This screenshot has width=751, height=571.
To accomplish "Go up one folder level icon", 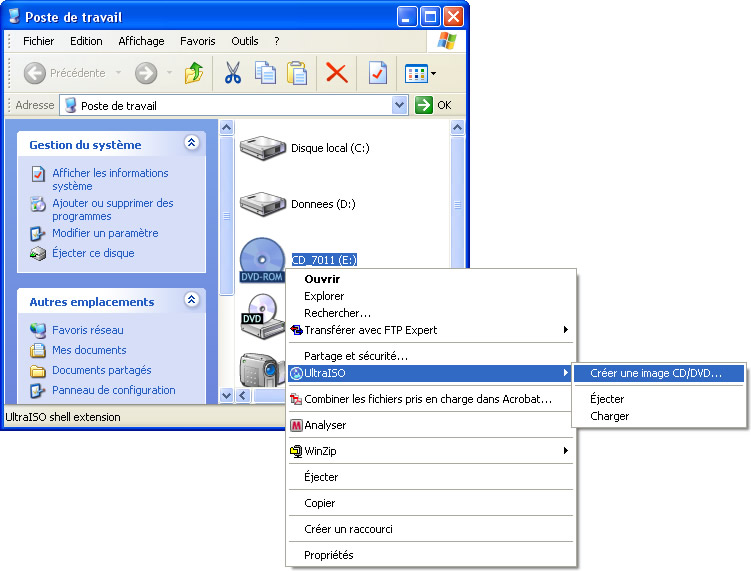I will pos(194,73).
